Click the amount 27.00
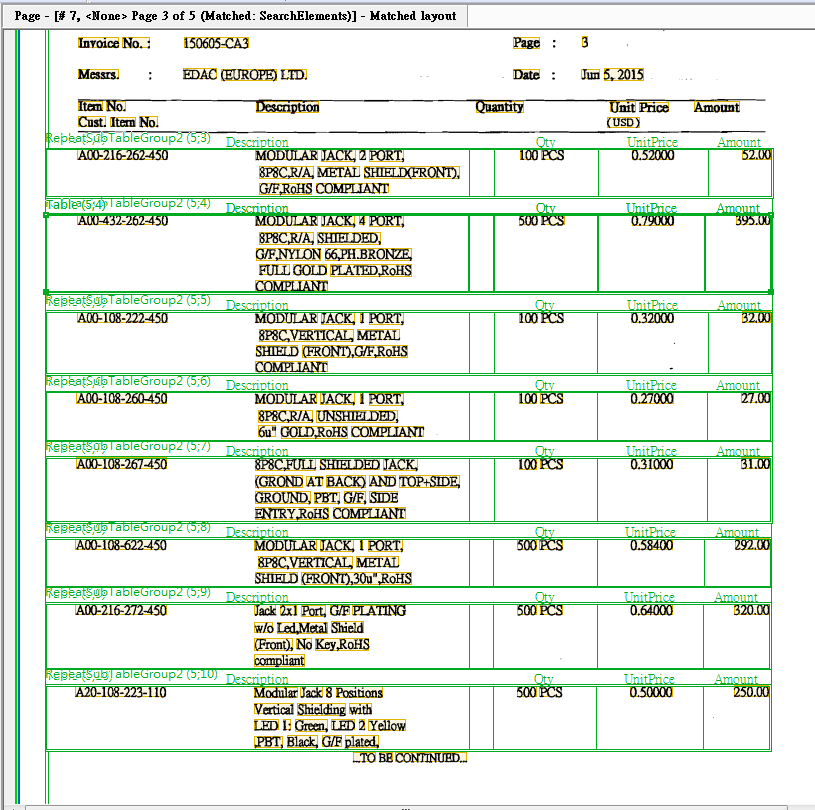Image resolution: width=815 pixels, height=810 pixels. [x=756, y=398]
